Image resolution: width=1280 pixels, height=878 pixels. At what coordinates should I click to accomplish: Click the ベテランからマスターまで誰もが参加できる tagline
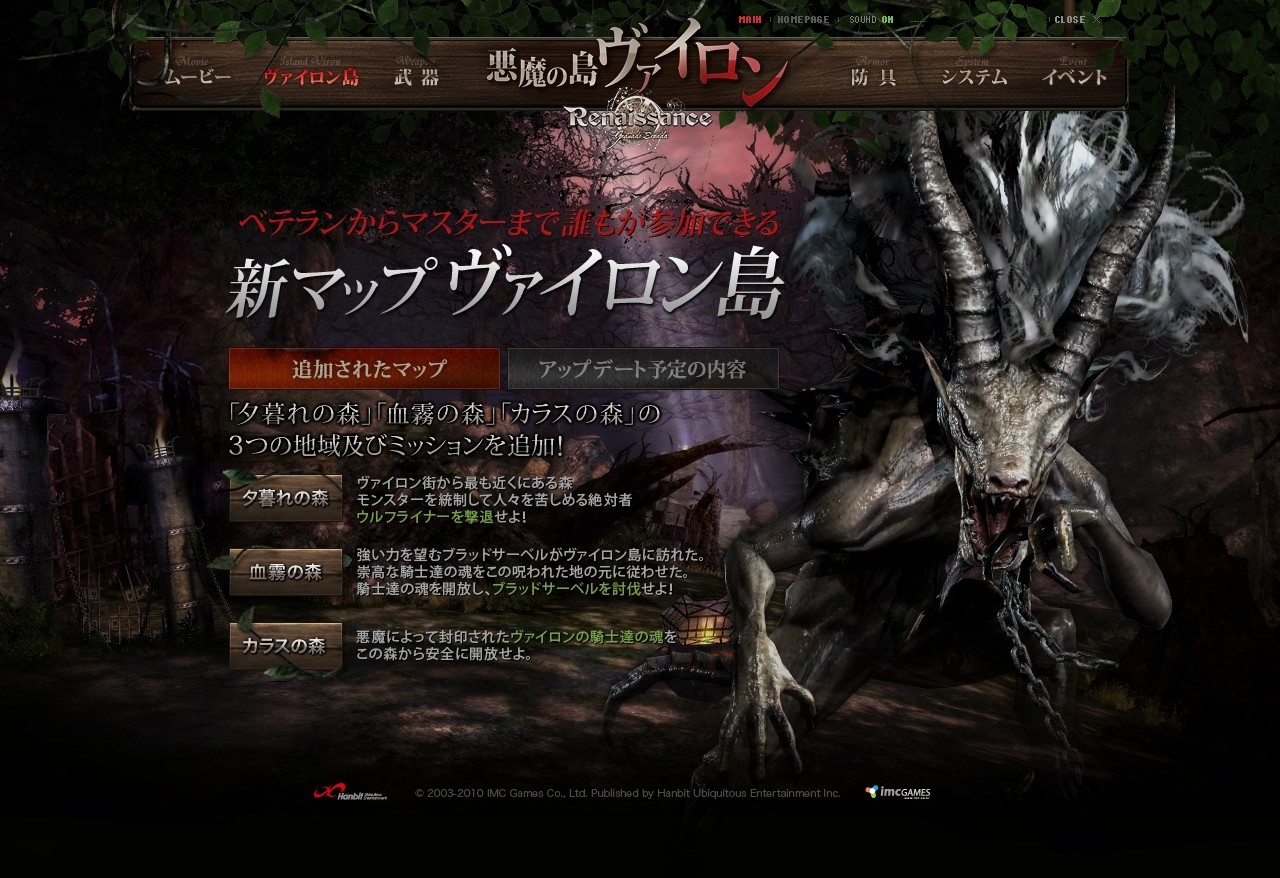pos(508,222)
